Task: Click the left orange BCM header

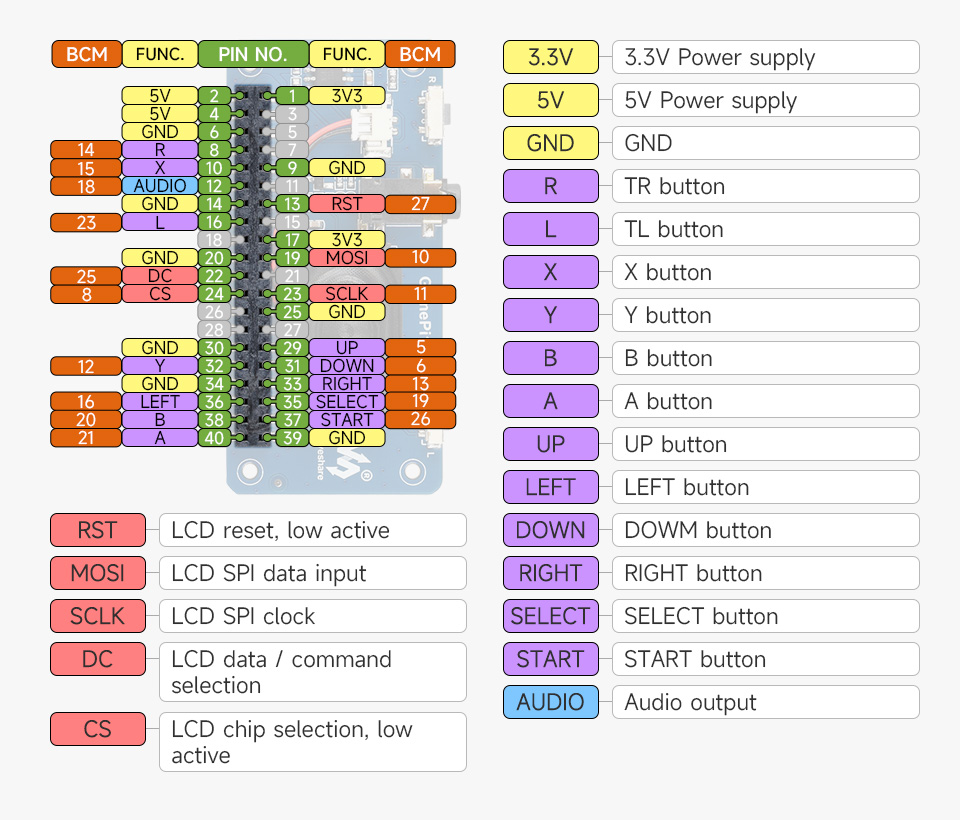Action: coord(85,54)
